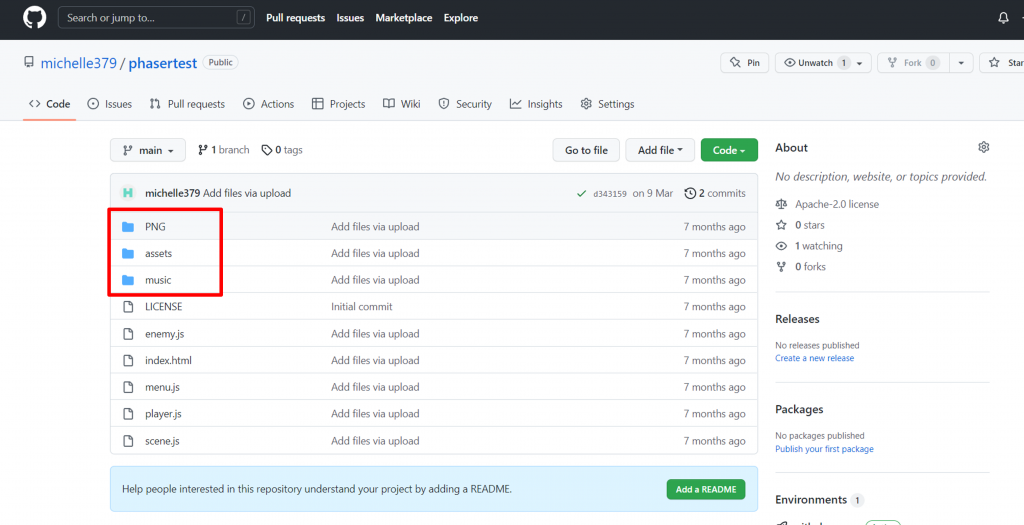The width and height of the screenshot is (1024, 525).
Task: Open the Issues tab
Action: tap(110, 104)
